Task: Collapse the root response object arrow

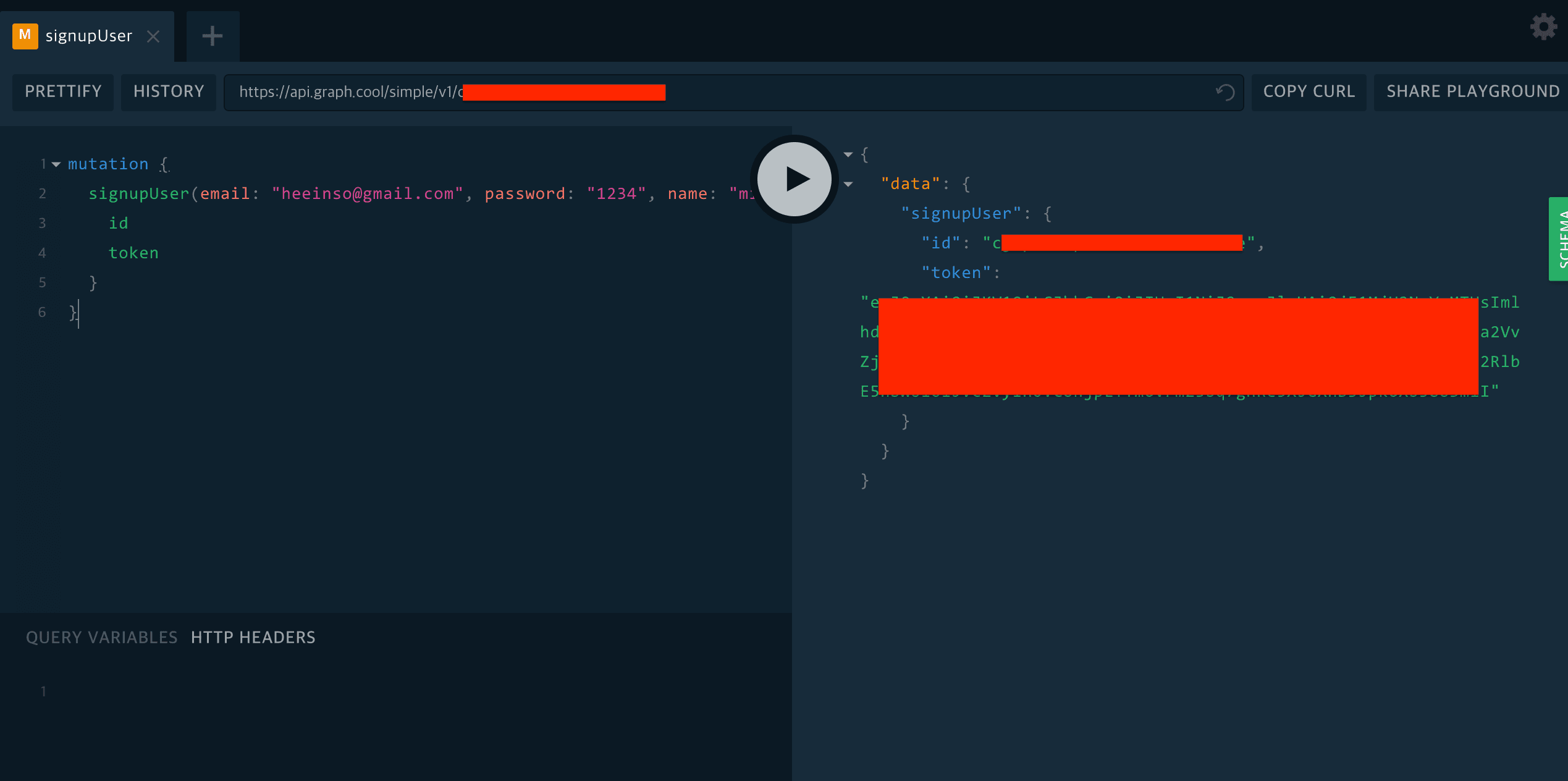Action: point(848,154)
